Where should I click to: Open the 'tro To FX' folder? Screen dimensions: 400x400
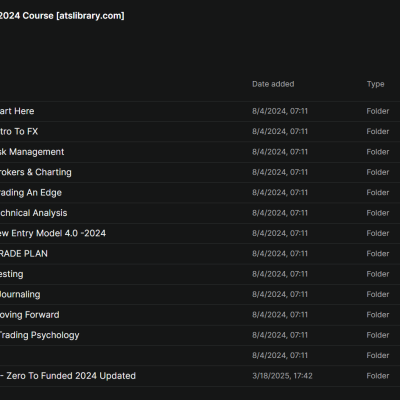(x=200, y=131)
